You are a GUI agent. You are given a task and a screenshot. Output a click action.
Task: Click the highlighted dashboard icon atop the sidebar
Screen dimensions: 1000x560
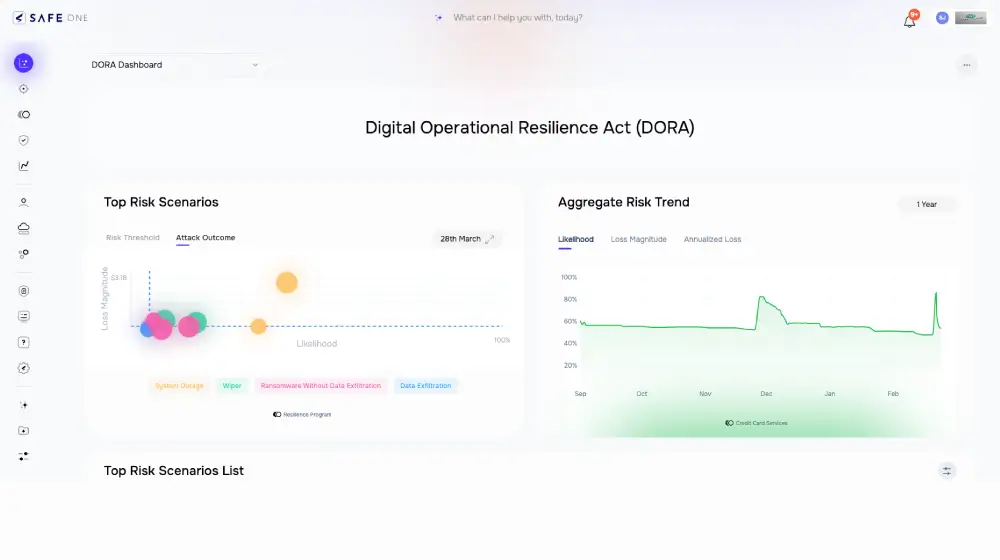[24, 63]
